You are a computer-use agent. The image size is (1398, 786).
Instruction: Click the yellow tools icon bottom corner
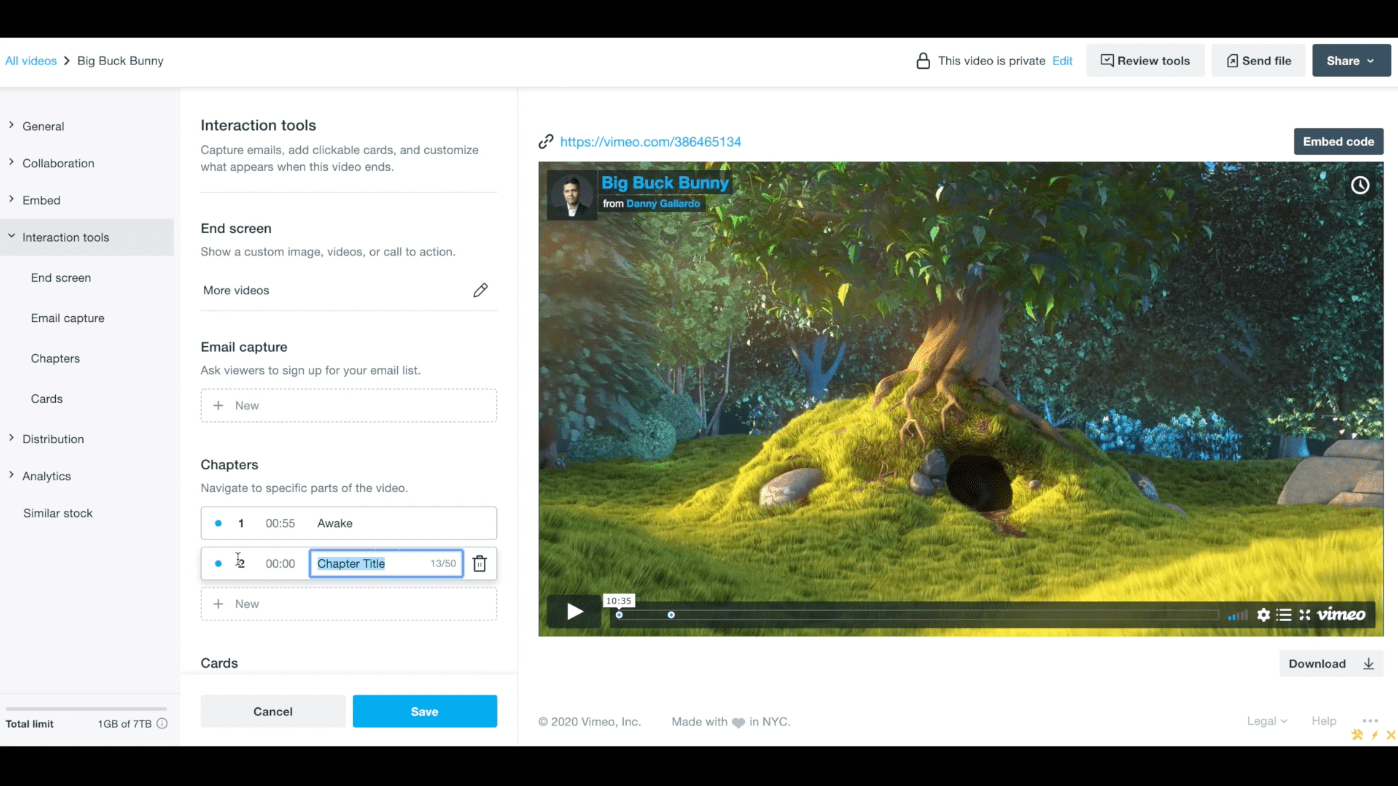click(1357, 735)
